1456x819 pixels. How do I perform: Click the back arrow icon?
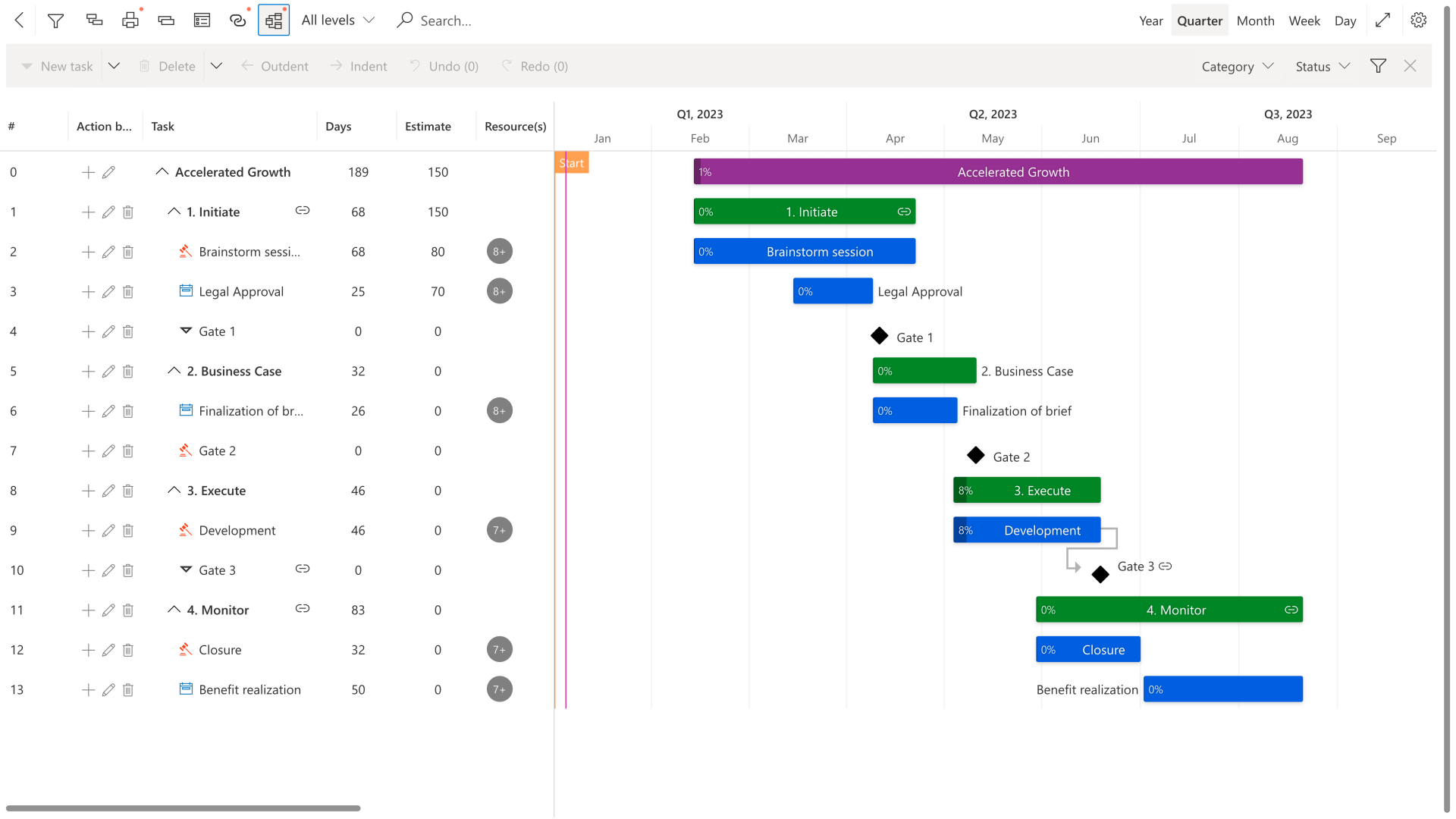(x=20, y=20)
